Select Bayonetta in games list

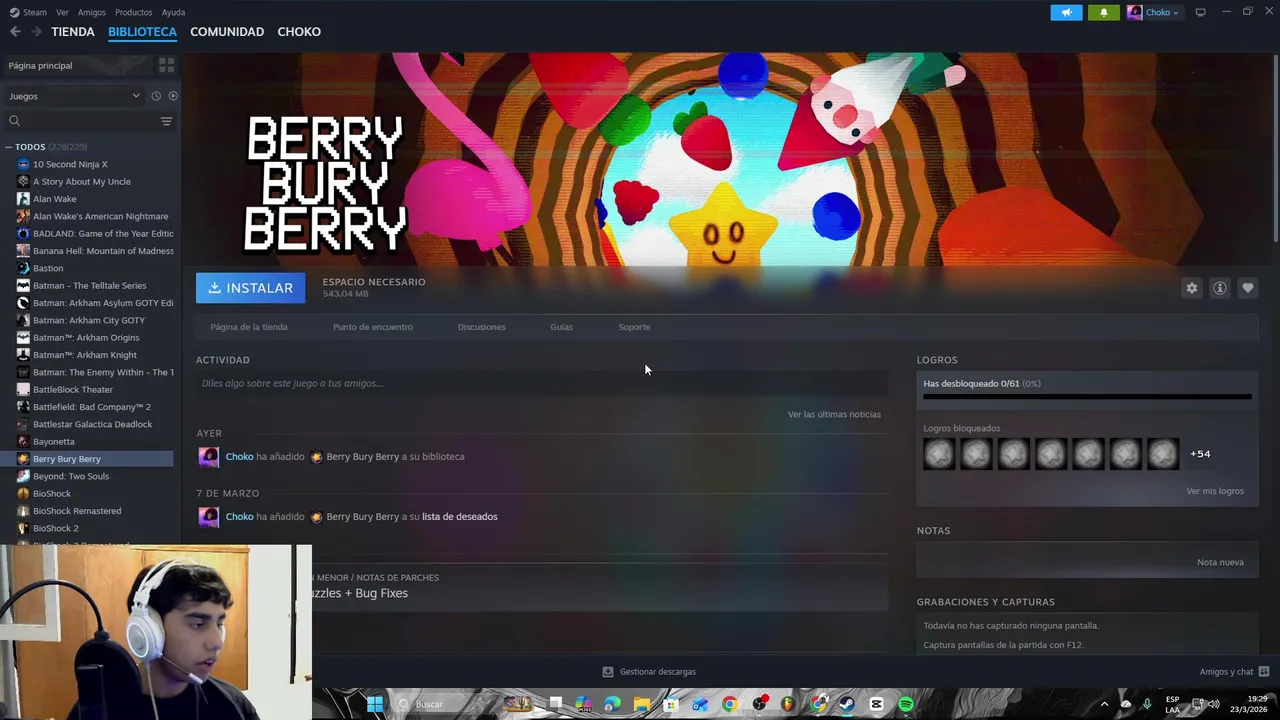coord(90,442)
